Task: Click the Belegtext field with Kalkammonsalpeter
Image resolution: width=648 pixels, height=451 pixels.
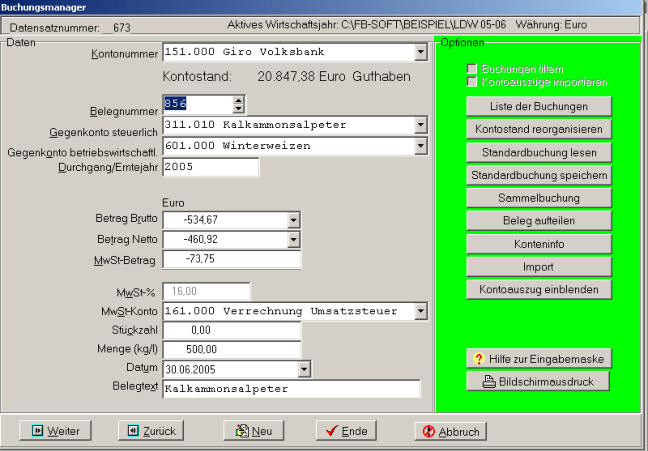Action: pos(291,389)
